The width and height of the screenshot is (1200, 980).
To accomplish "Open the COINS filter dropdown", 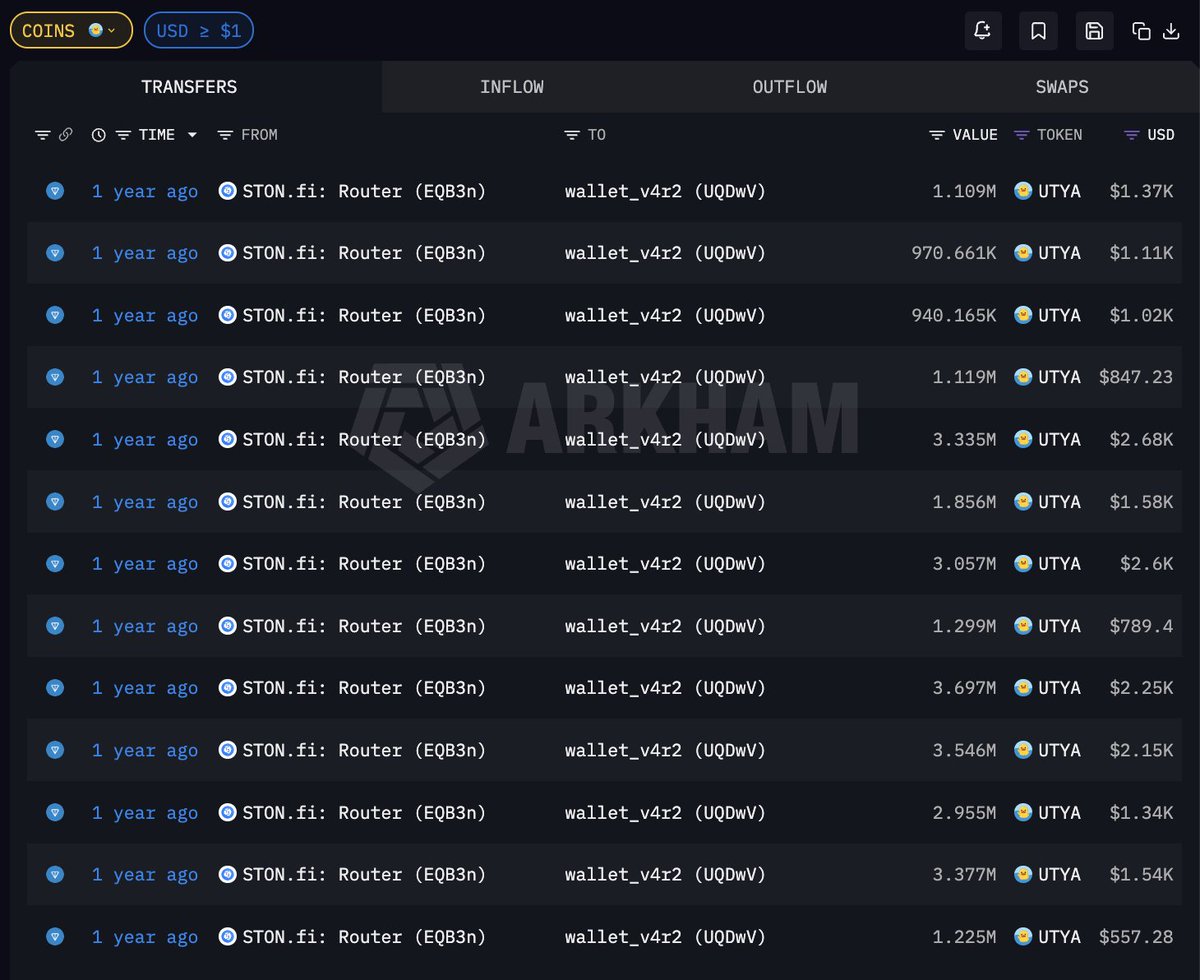I will point(71,31).
